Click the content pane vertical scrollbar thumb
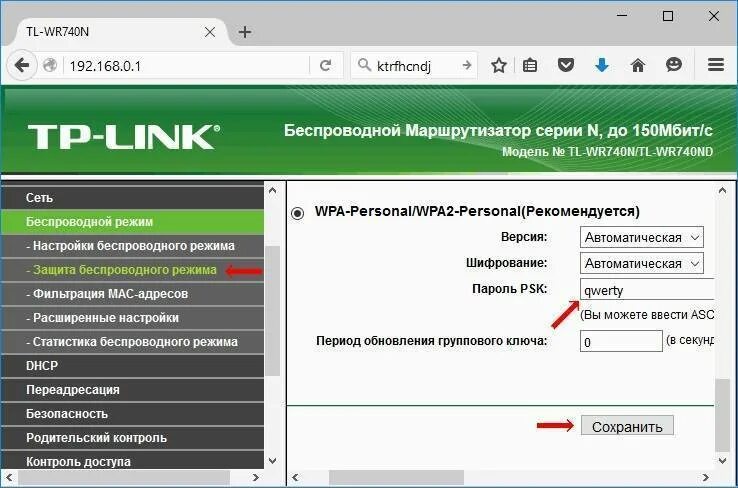The width and height of the screenshot is (738, 488). click(722, 415)
